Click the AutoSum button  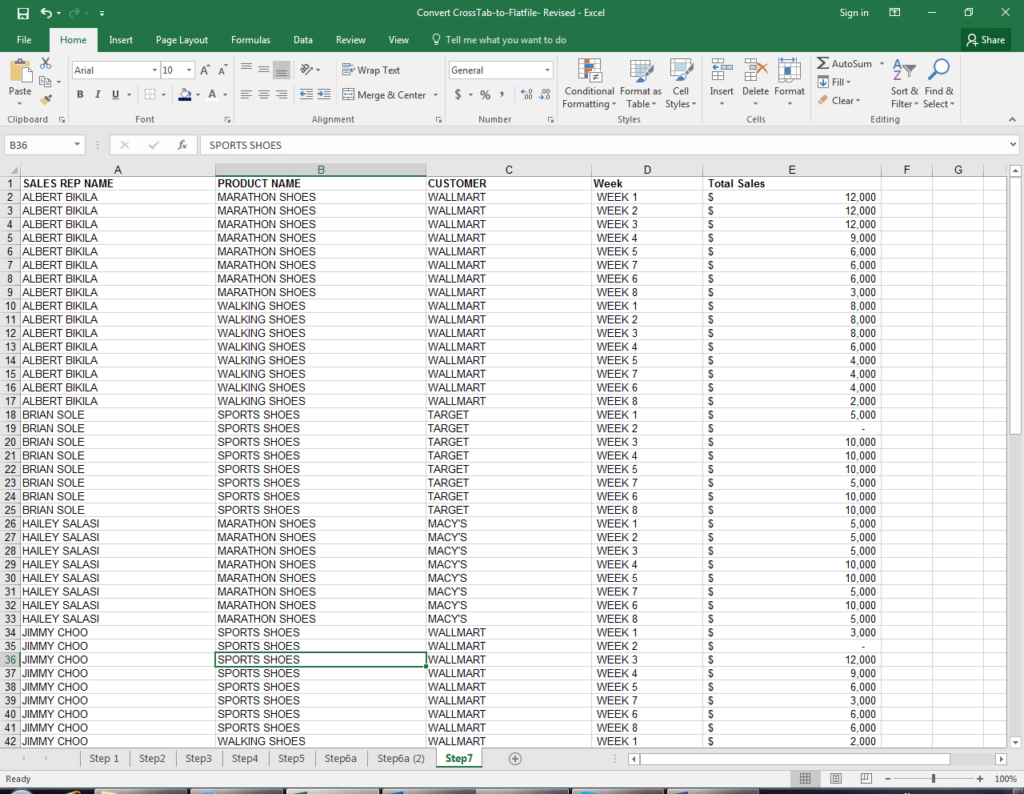[844, 63]
